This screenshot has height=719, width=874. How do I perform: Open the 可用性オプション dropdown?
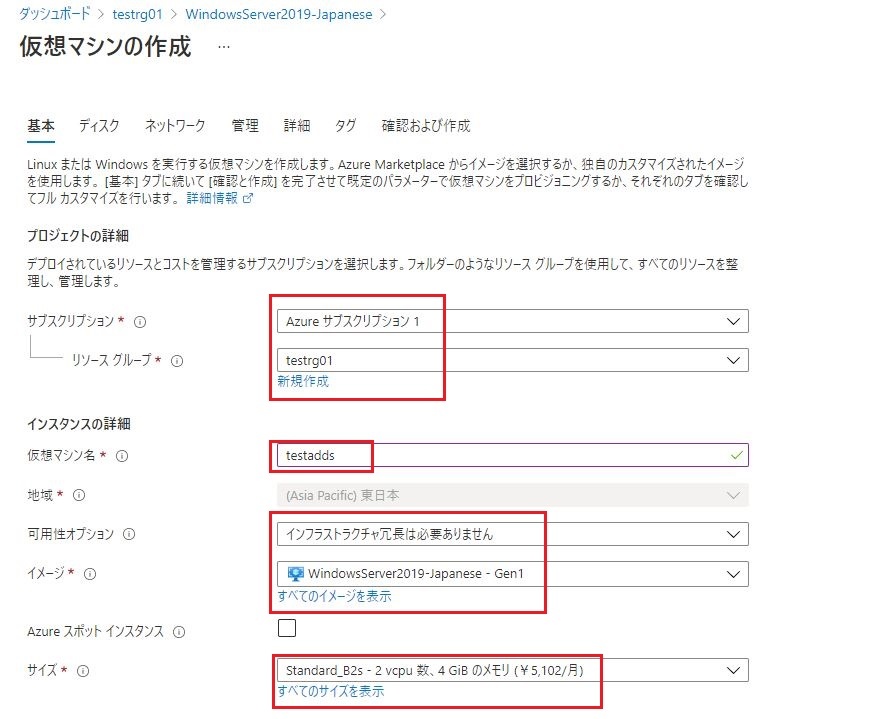pyautogui.click(x=513, y=534)
